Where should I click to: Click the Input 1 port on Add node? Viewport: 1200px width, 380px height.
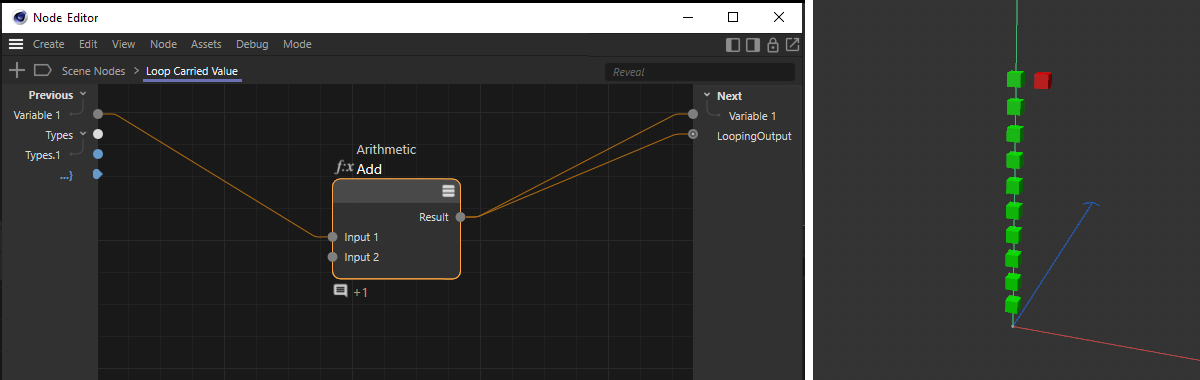tap(332, 237)
